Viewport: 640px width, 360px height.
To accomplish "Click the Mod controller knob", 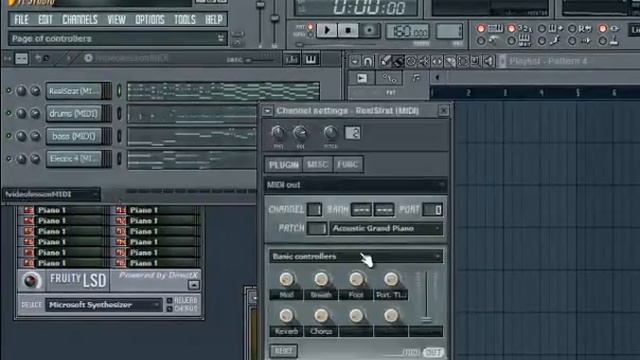I will [287, 279].
